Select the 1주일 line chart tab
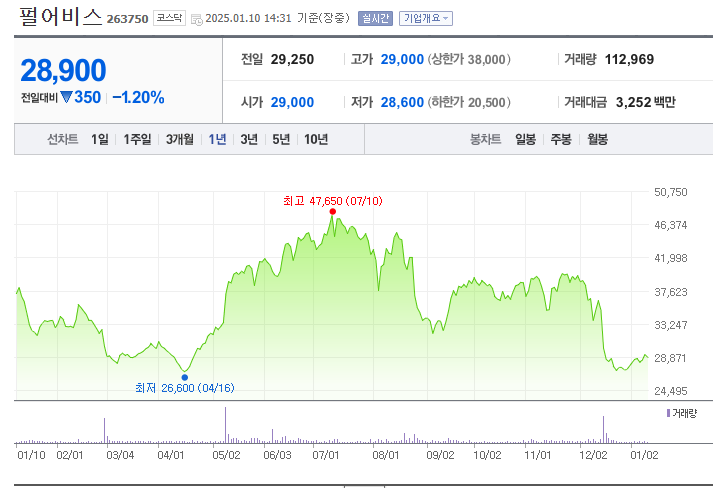Viewport: 713px width, 488px height. (x=137, y=139)
